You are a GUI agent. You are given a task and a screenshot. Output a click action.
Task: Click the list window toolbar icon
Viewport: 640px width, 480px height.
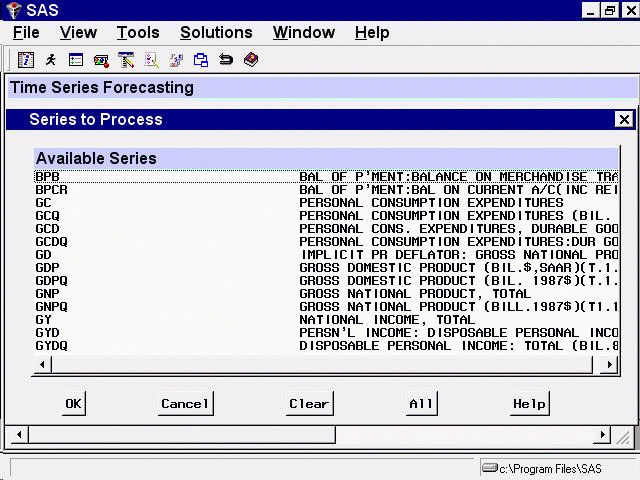coord(76,60)
